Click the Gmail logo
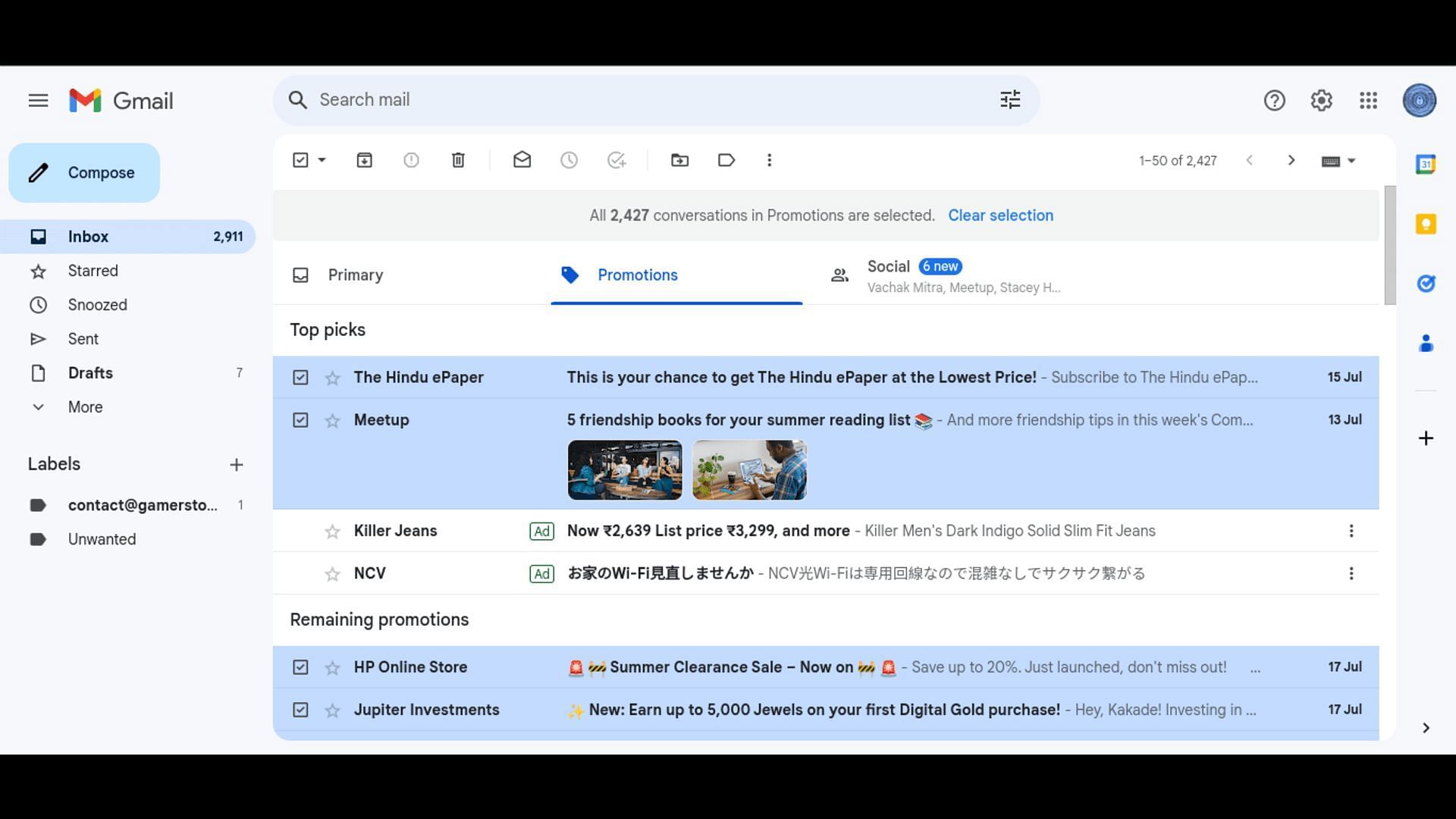The height and width of the screenshot is (819, 1456). point(121,100)
